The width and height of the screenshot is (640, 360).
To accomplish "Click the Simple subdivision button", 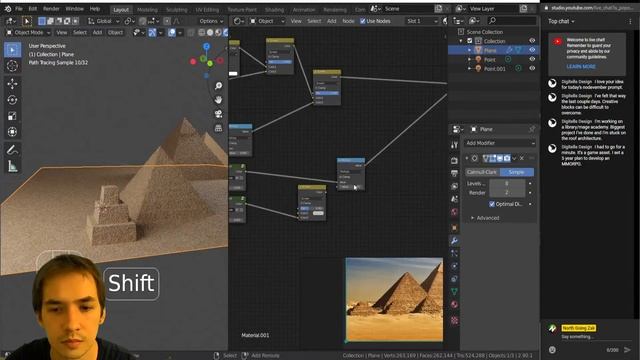I will click(517, 172).
